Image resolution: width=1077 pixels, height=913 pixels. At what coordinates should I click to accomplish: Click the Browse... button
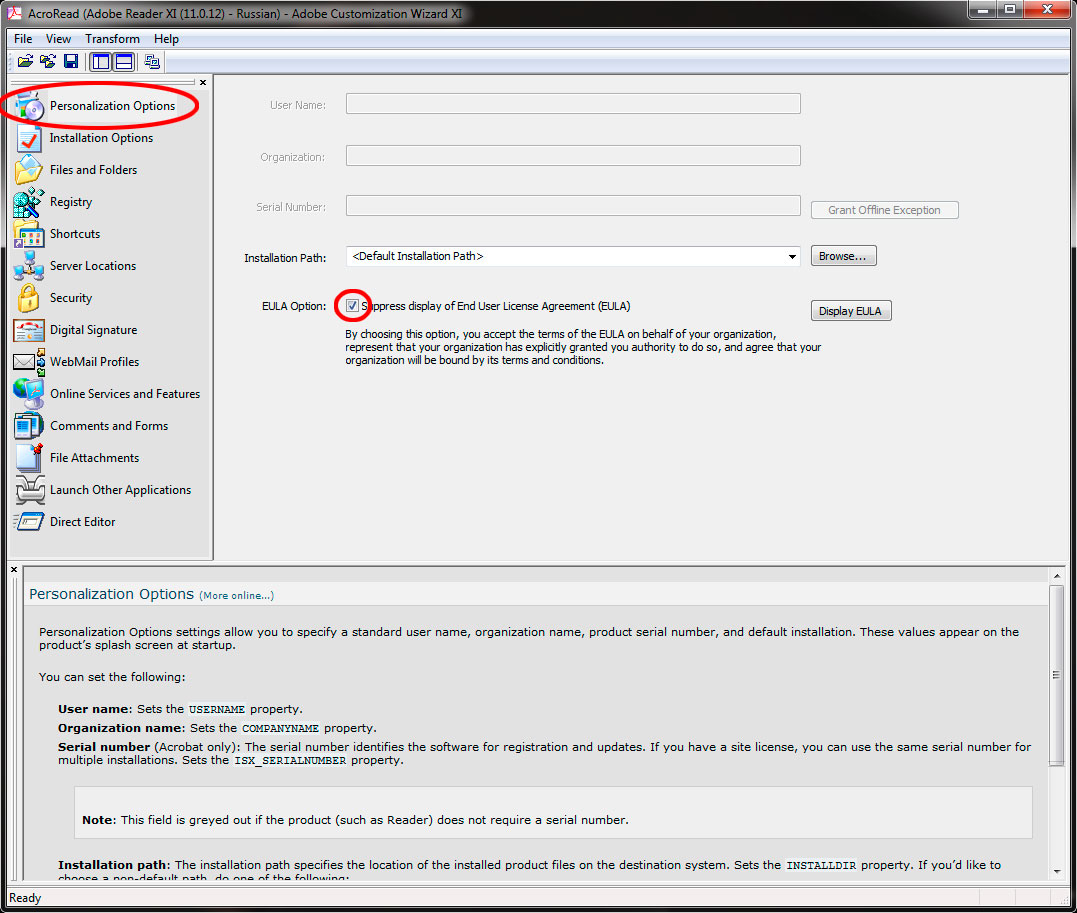click(x=843, y=256)
